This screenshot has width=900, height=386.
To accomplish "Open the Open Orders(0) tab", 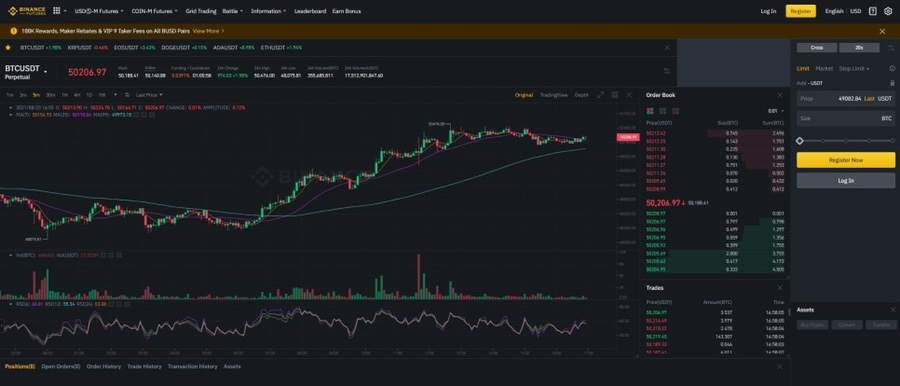I will point(60,366).
